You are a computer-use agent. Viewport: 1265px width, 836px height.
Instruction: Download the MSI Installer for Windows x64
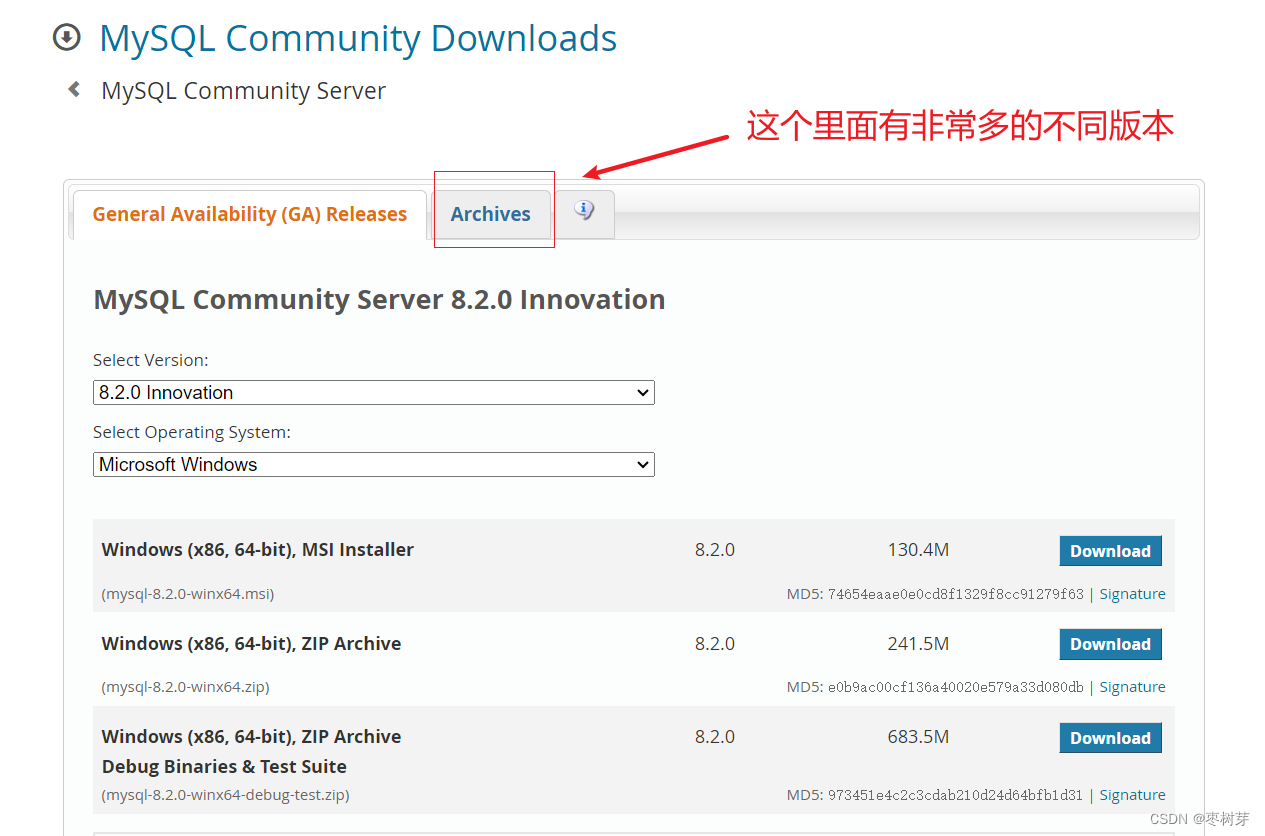click(1110, 550)
